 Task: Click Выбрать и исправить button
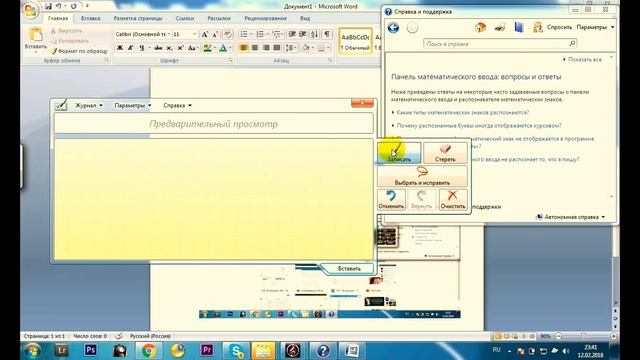click(422, 176)
